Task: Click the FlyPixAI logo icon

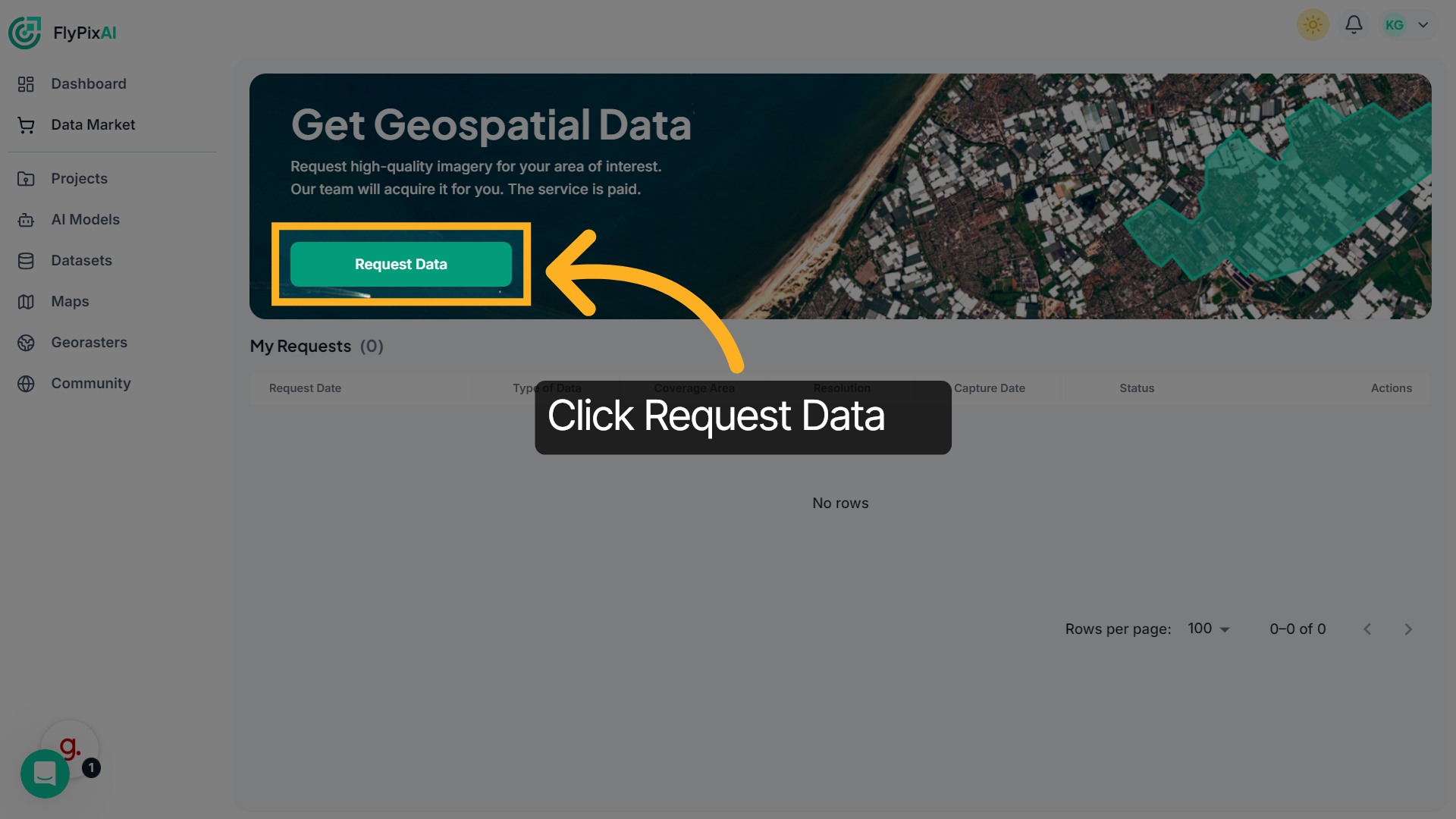Action: coord(25,33)
